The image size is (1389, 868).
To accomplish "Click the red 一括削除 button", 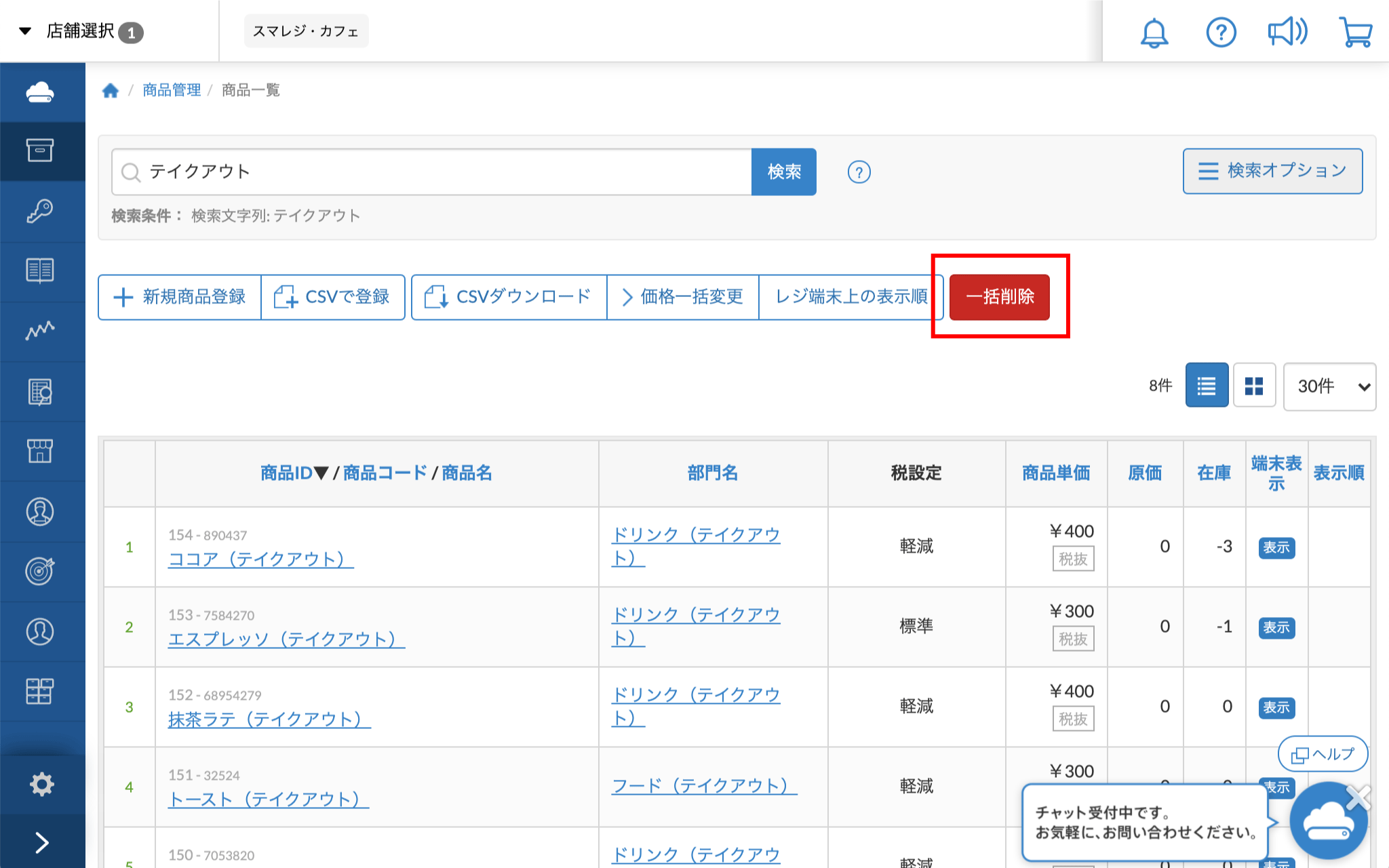I will click(999, 297).
